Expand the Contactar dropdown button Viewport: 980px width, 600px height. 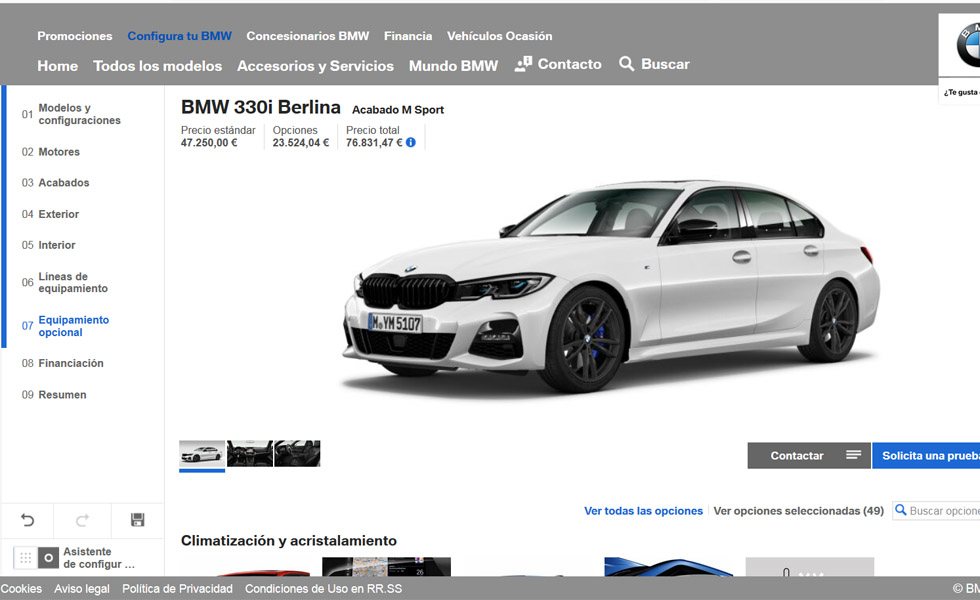click(x=853, y=456)
